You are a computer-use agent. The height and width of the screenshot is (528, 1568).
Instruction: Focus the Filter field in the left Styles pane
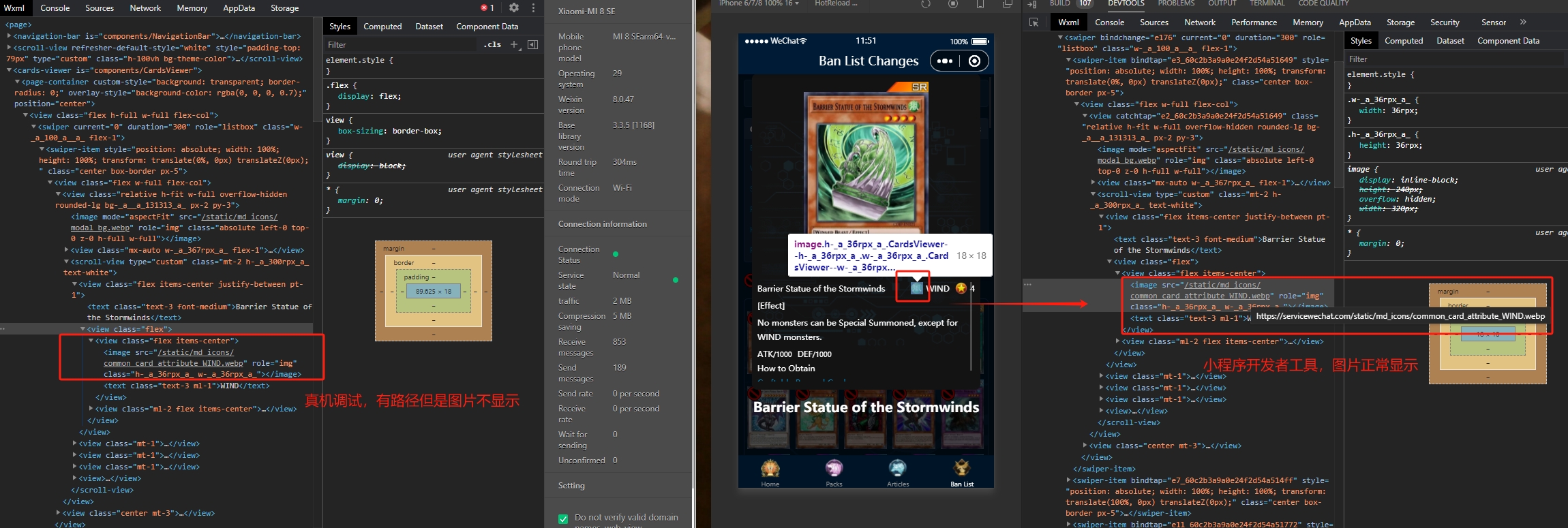click(402, 44)
